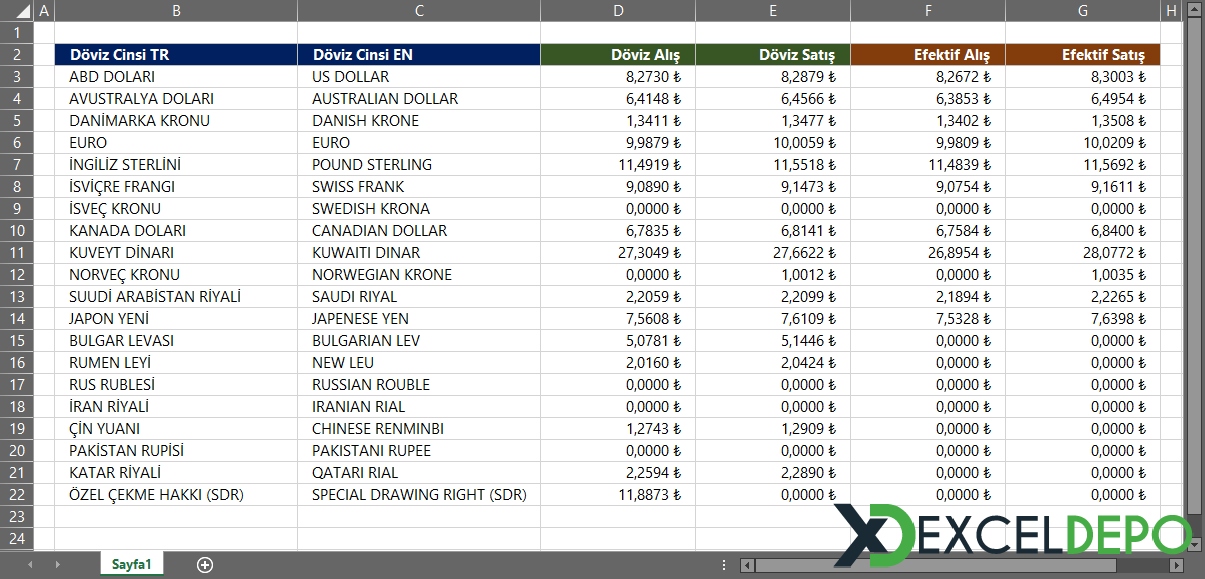Click the Döviz Satış header cell
The height and width of the screenshot is (579, 1205).
pos(773,55)
